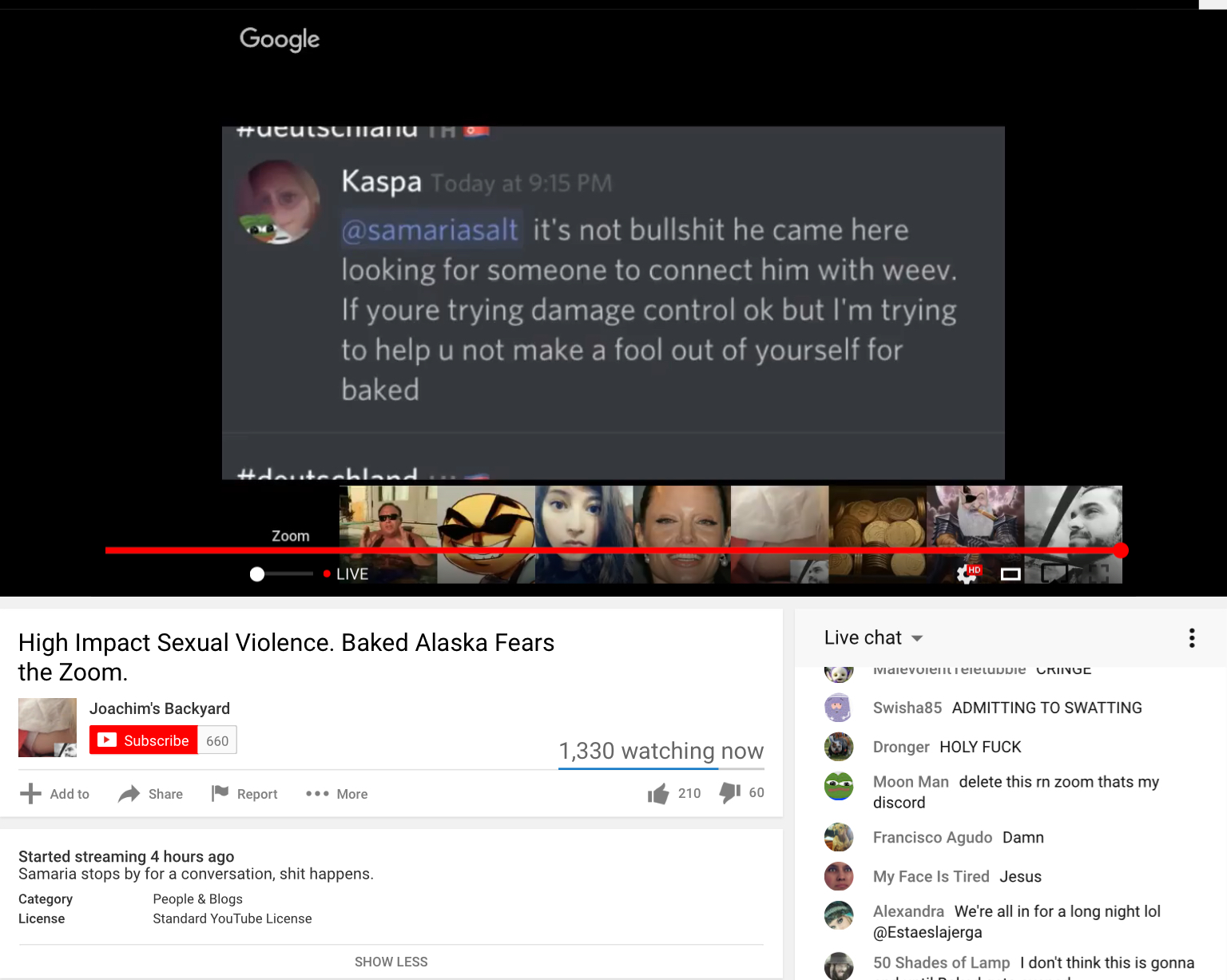
Task: Toggle theater mode rectangle icon
Action: pyautogui.click(x=1011, y=574)
